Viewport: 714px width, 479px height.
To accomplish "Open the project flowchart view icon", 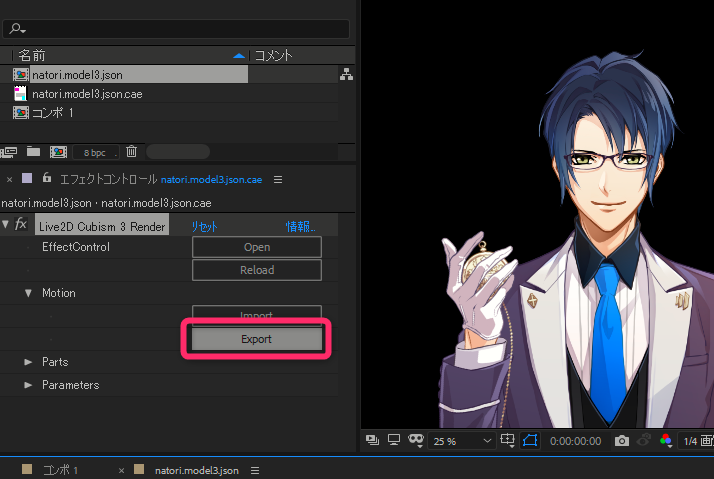I will [346, 74].
